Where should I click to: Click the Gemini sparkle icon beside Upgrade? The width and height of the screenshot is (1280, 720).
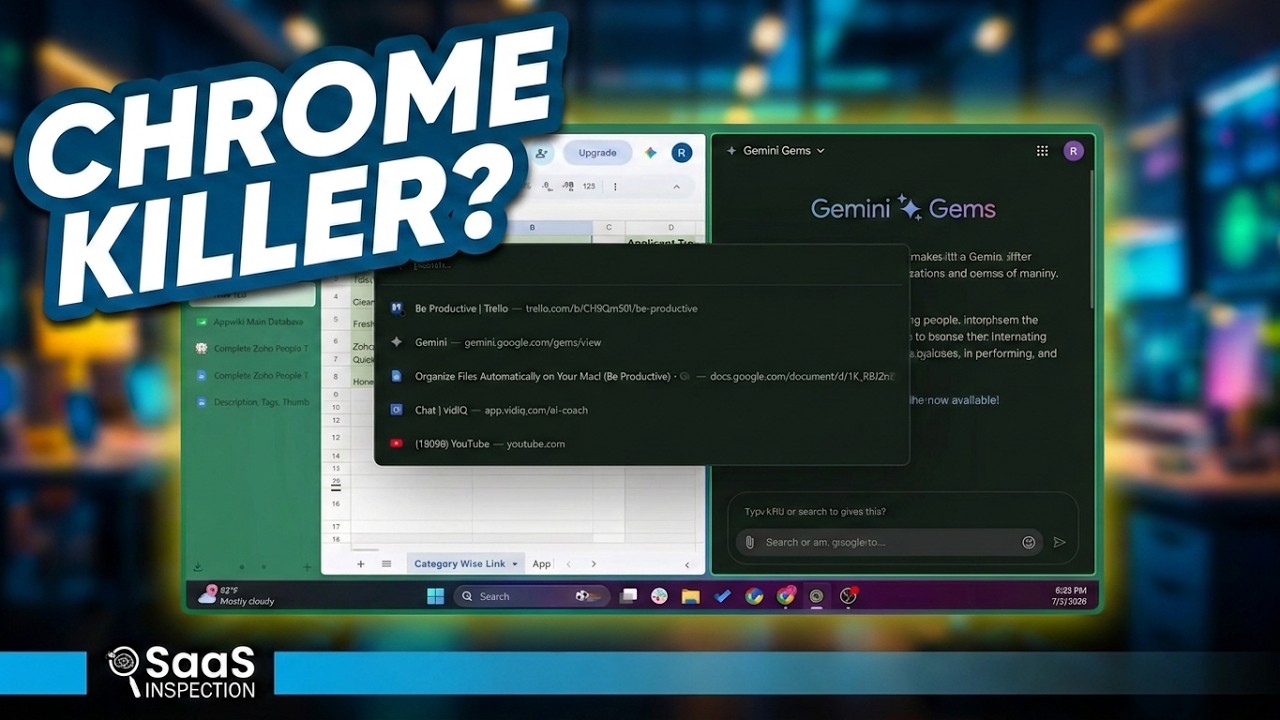[x=651, y=153]
